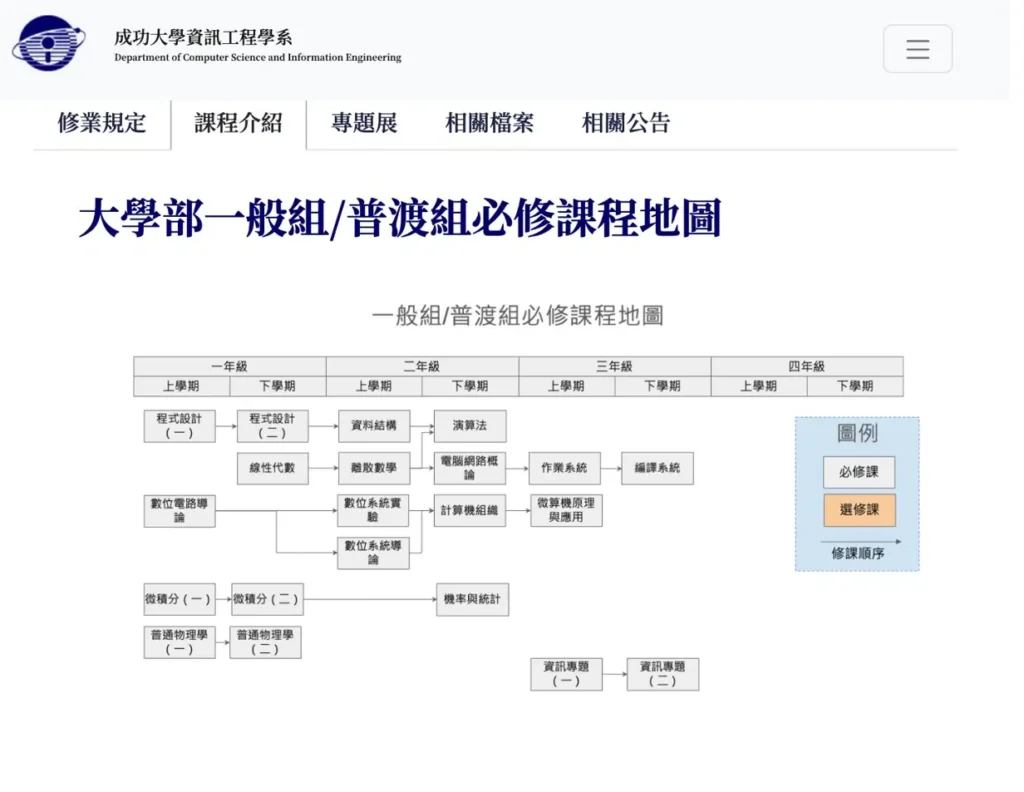The image size is (1024, 792).
Task: Click the Department of Computer Science subtitle
Action: click(257, 57)
